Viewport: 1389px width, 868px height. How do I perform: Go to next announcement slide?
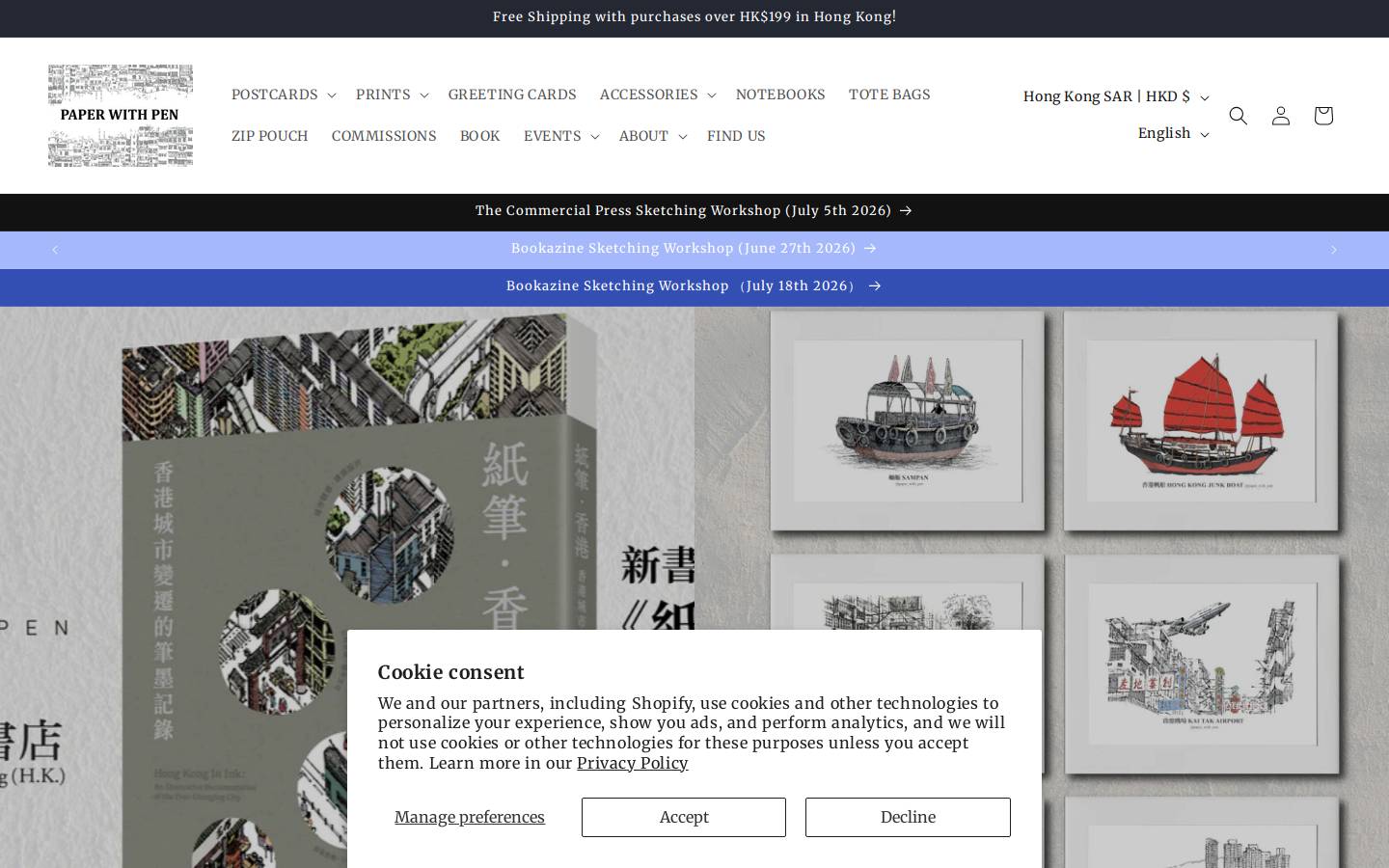[x=1334, y=250]
